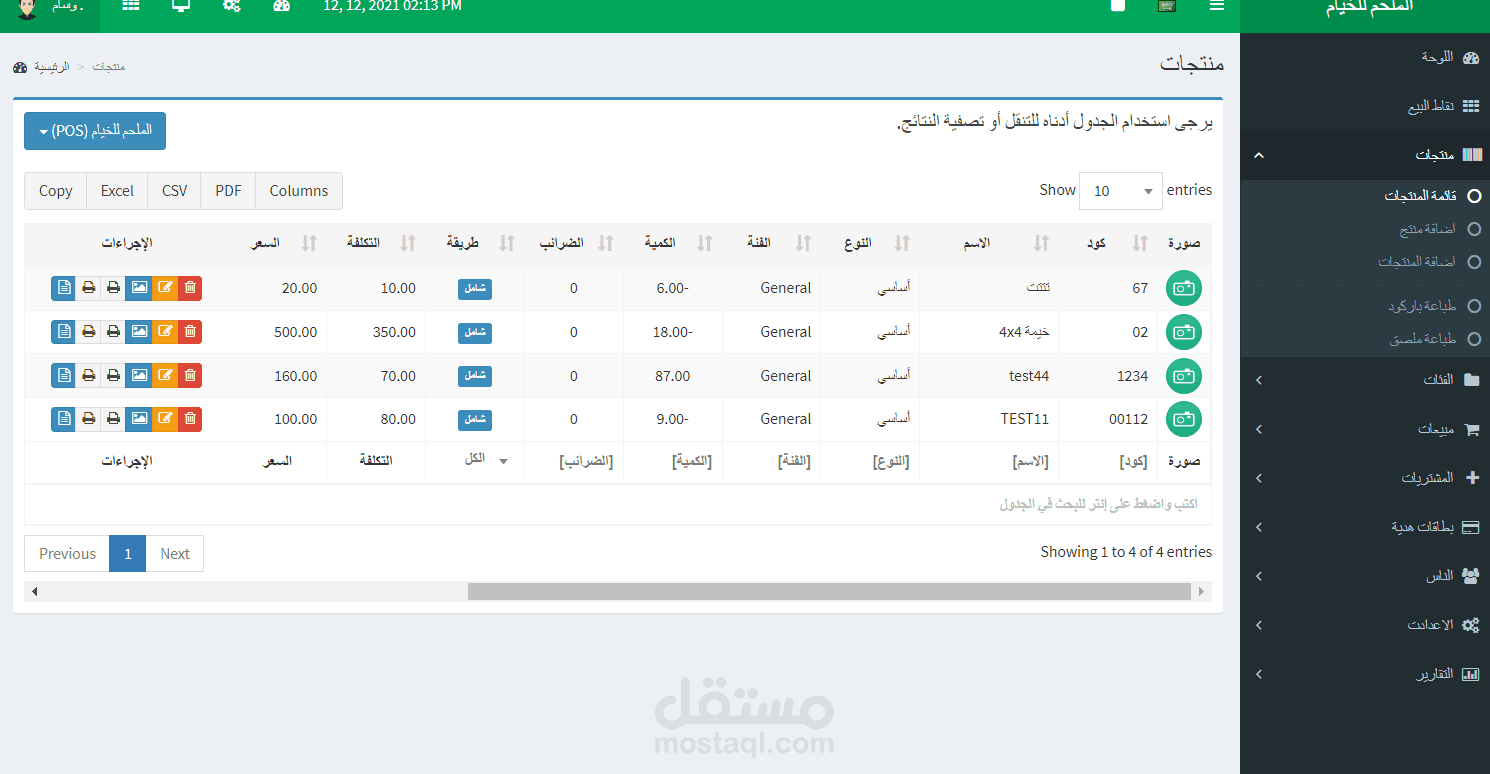
Task: Open the الكل filter dropdown in table footer
Action: [476, 460]
